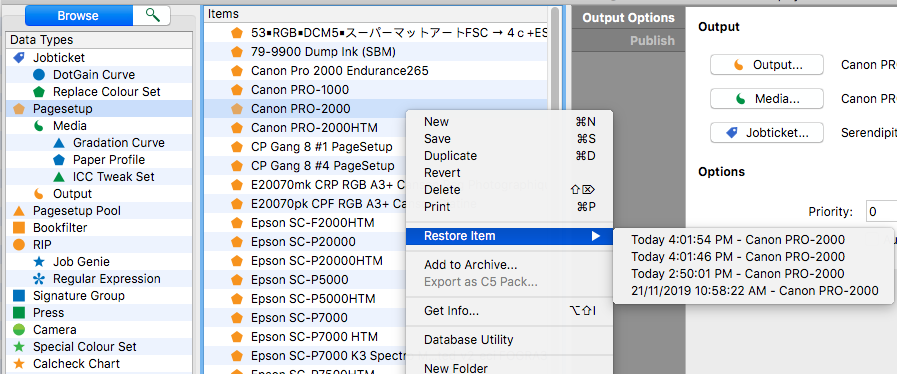This screenshot has height=374, width=897.
Task: Choose Delete from the context menu
Action: click(509, 189)
